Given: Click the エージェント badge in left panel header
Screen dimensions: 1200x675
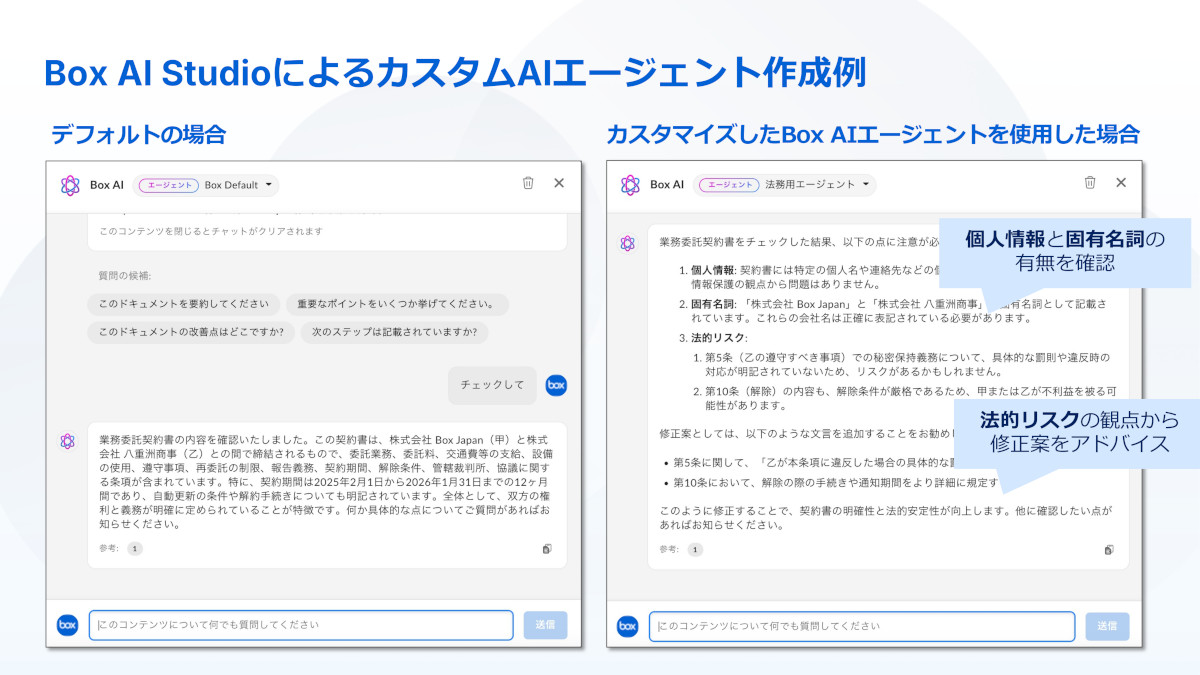Looking at the screenshot, I should [167, 185].
